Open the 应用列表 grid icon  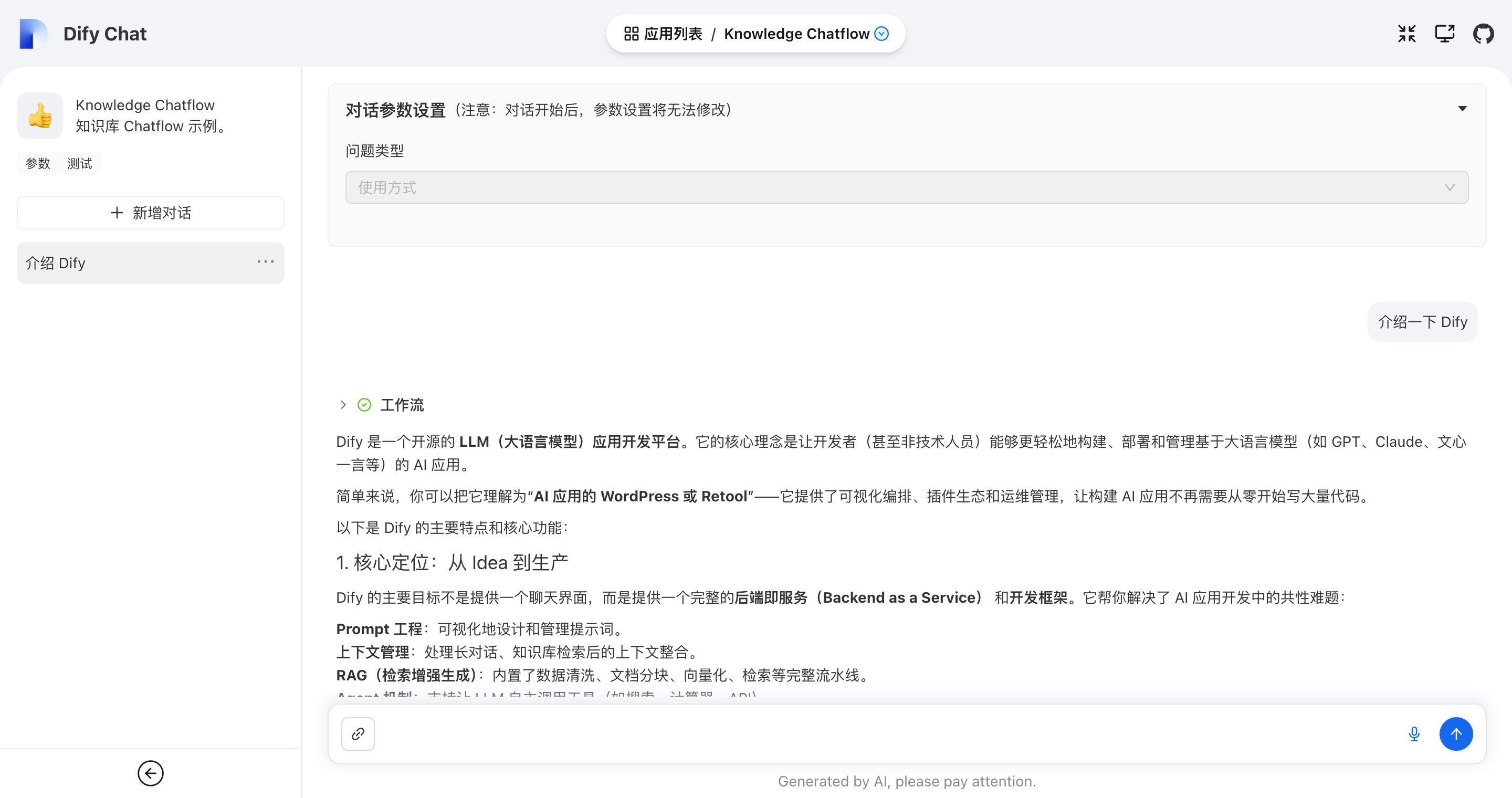631,34
